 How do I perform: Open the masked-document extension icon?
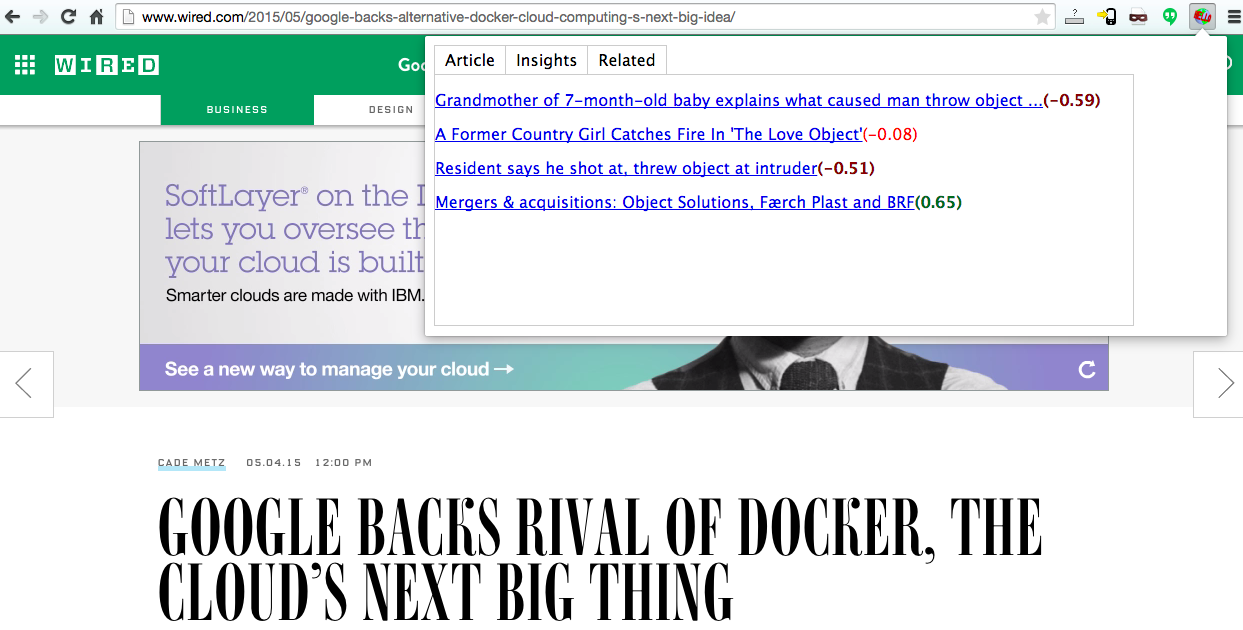point(1138,17)
